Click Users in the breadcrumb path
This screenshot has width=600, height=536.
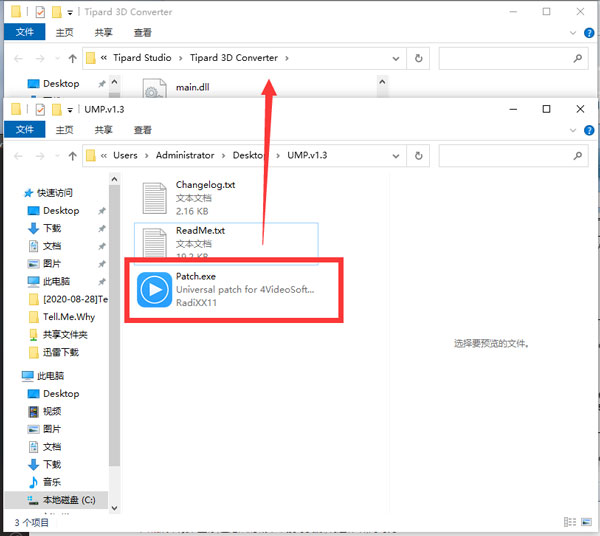point(125,155)
